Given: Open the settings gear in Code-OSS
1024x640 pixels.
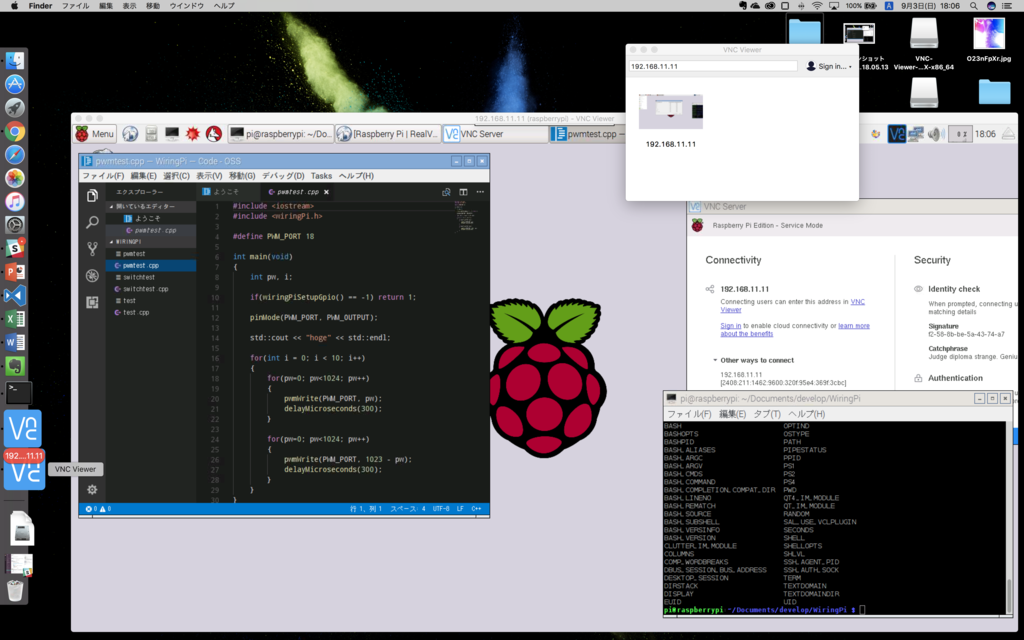Looking at the screenshot, I should (x=92, y=489).
